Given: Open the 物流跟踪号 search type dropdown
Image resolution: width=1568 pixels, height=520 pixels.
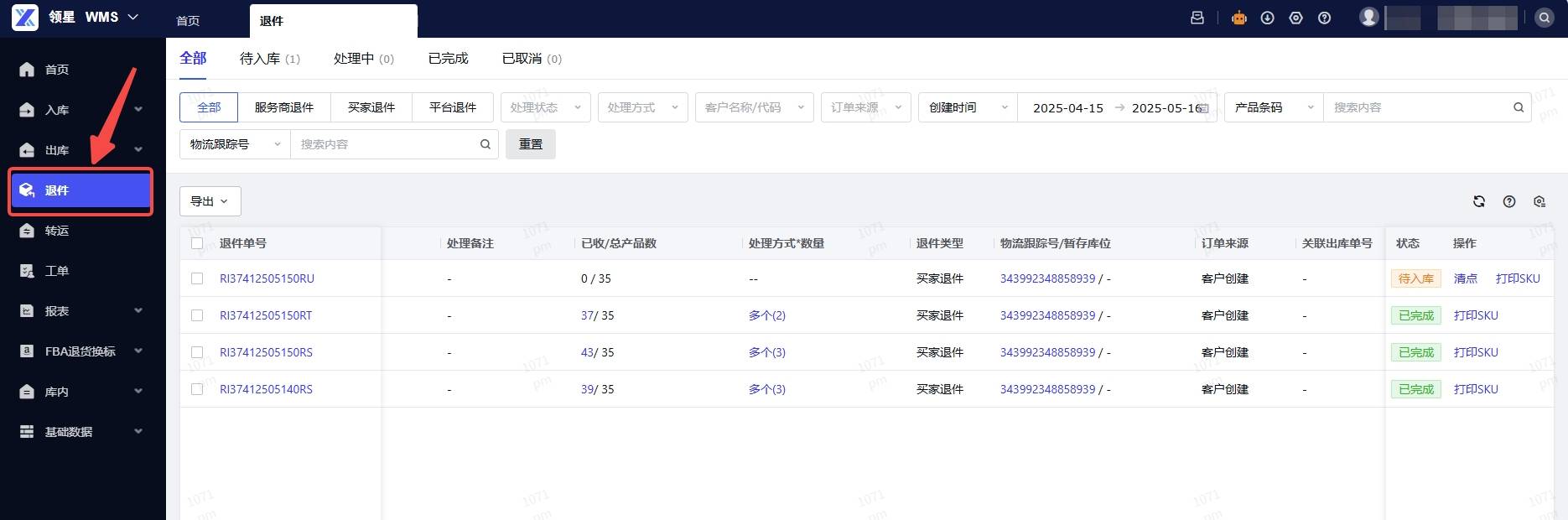Looking at the screenshot, I should [235, 144].
